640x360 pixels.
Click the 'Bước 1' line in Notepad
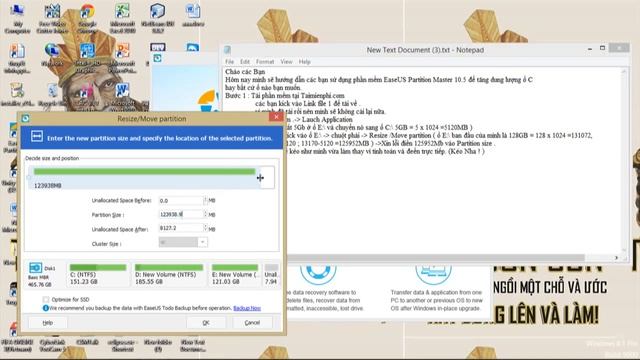pyautogui.click(x=284, y=96)
